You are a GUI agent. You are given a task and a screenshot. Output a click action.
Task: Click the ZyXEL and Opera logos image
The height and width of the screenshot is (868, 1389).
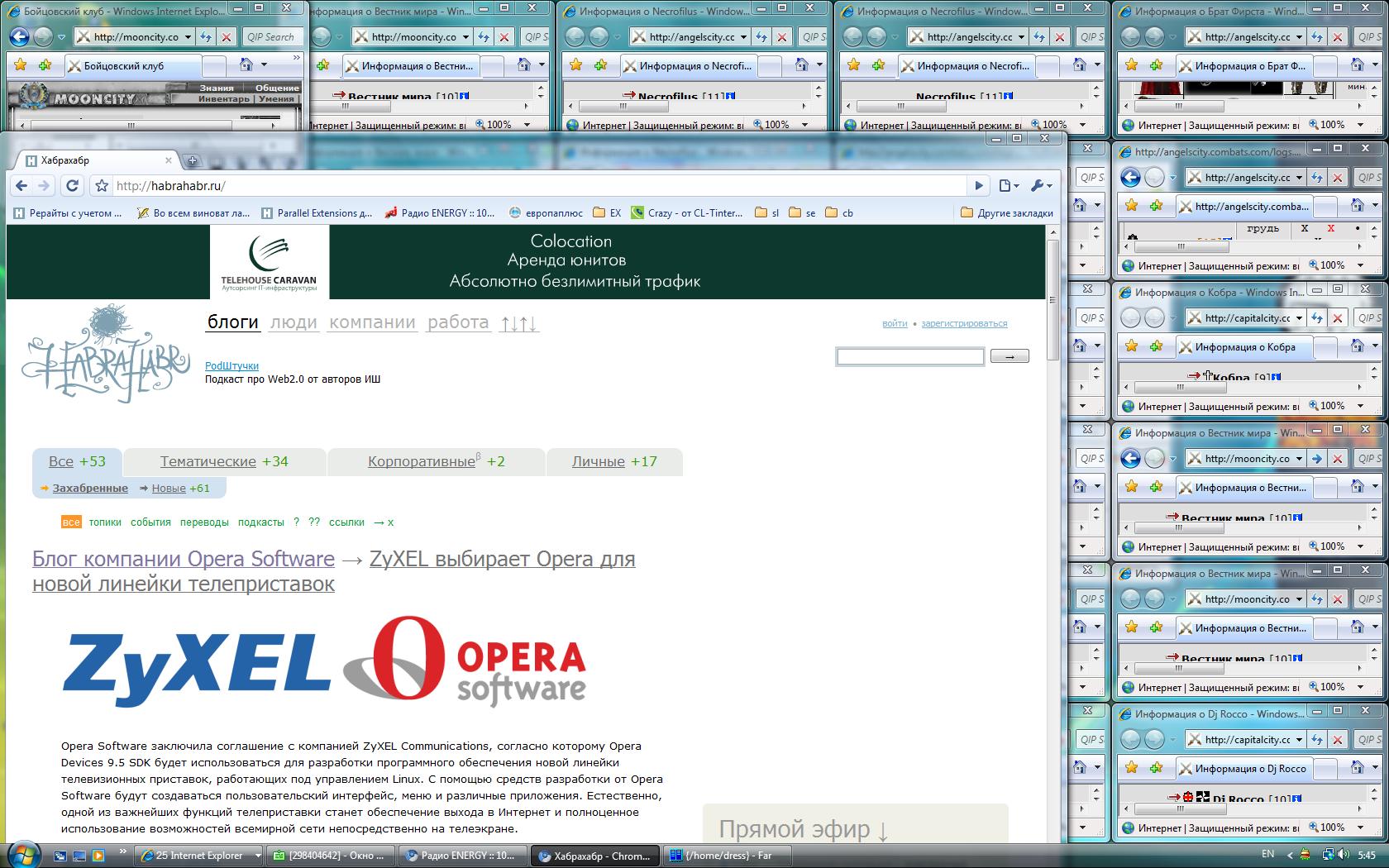pyautogui.click(x=324, y=662)
